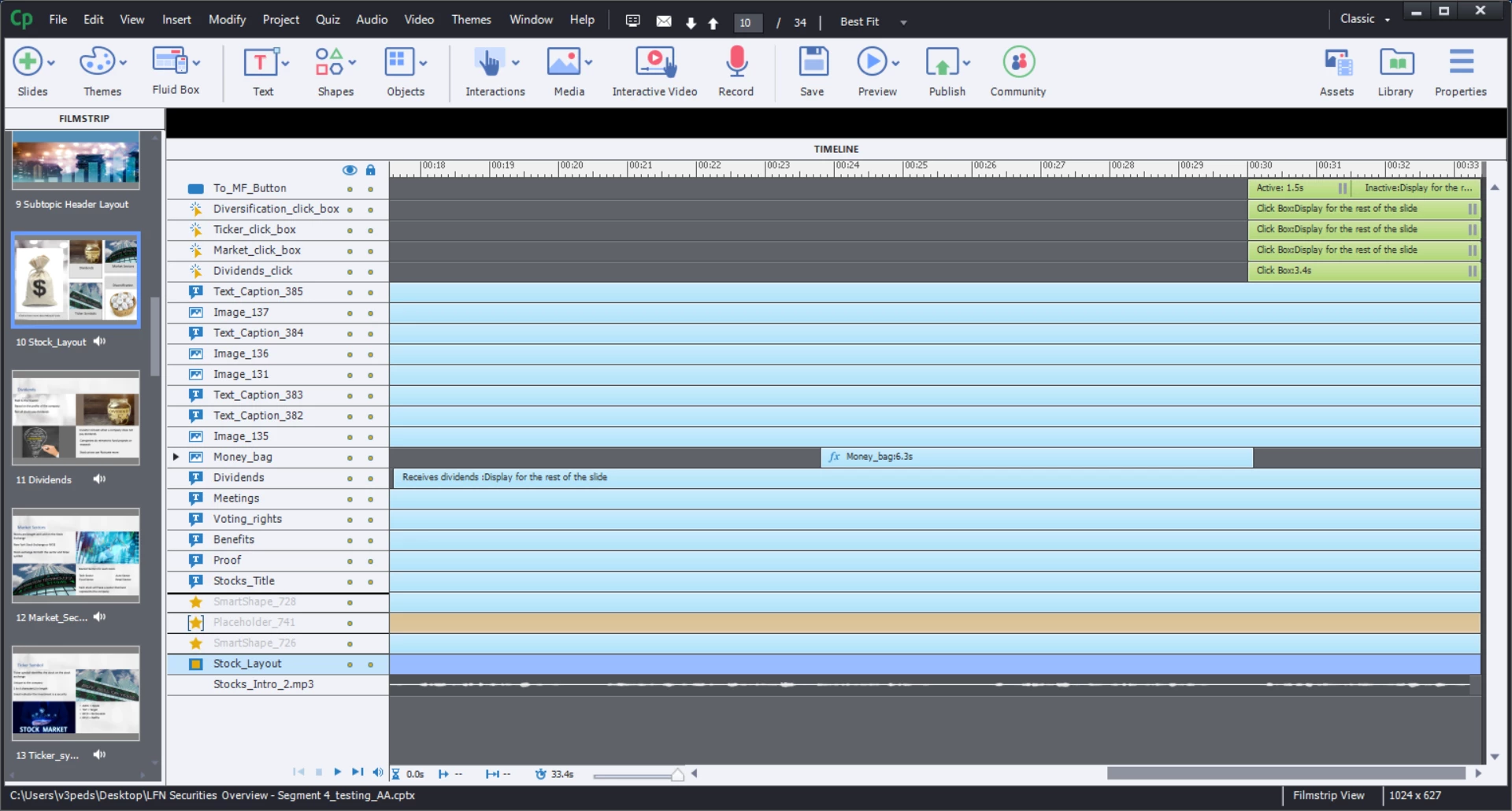
Task: Click the Text tool icon
Action: tap(260, 61)
